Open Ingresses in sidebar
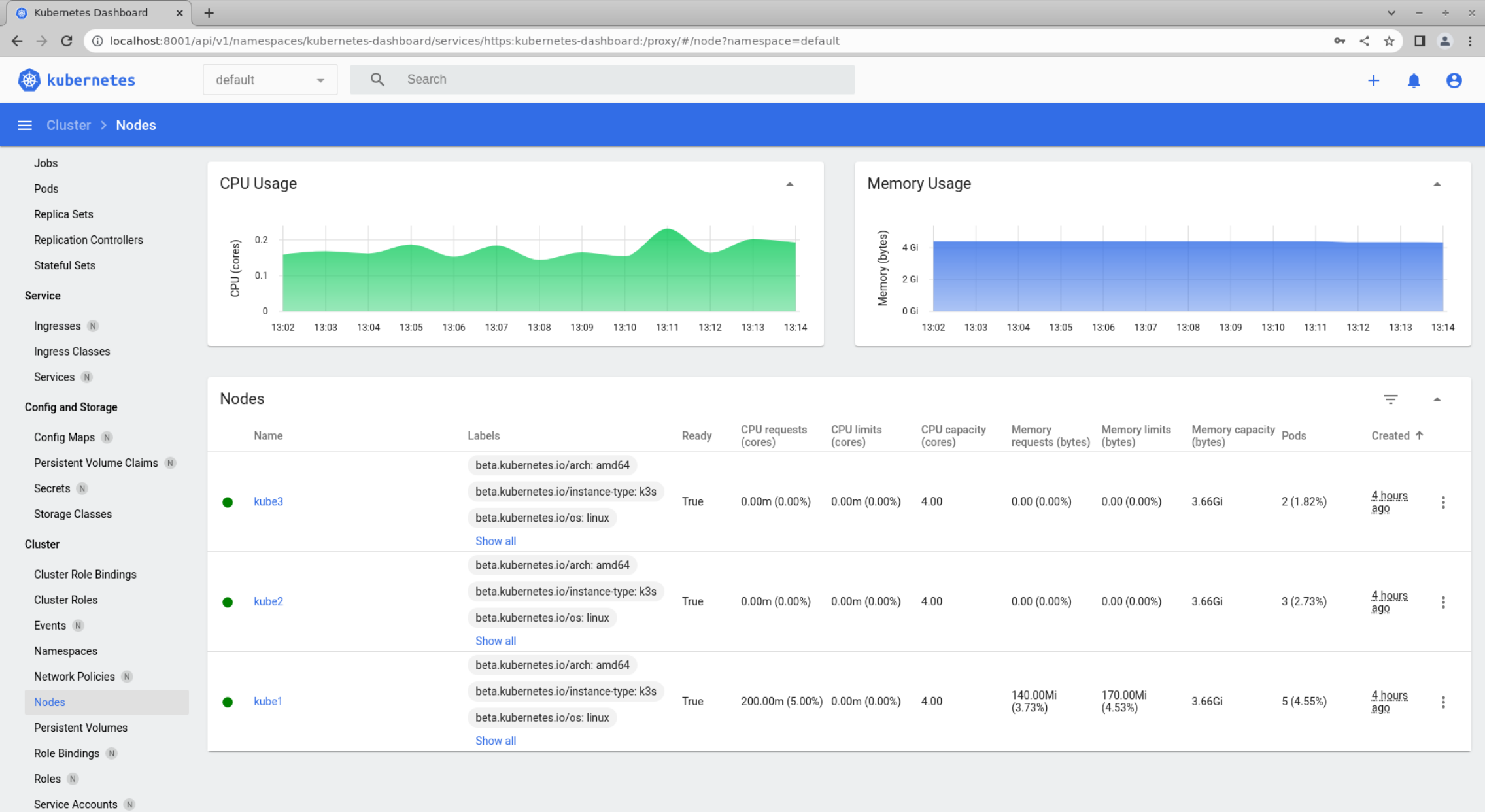The height and width of the screenshot is (812, 1485). [57, 326]
